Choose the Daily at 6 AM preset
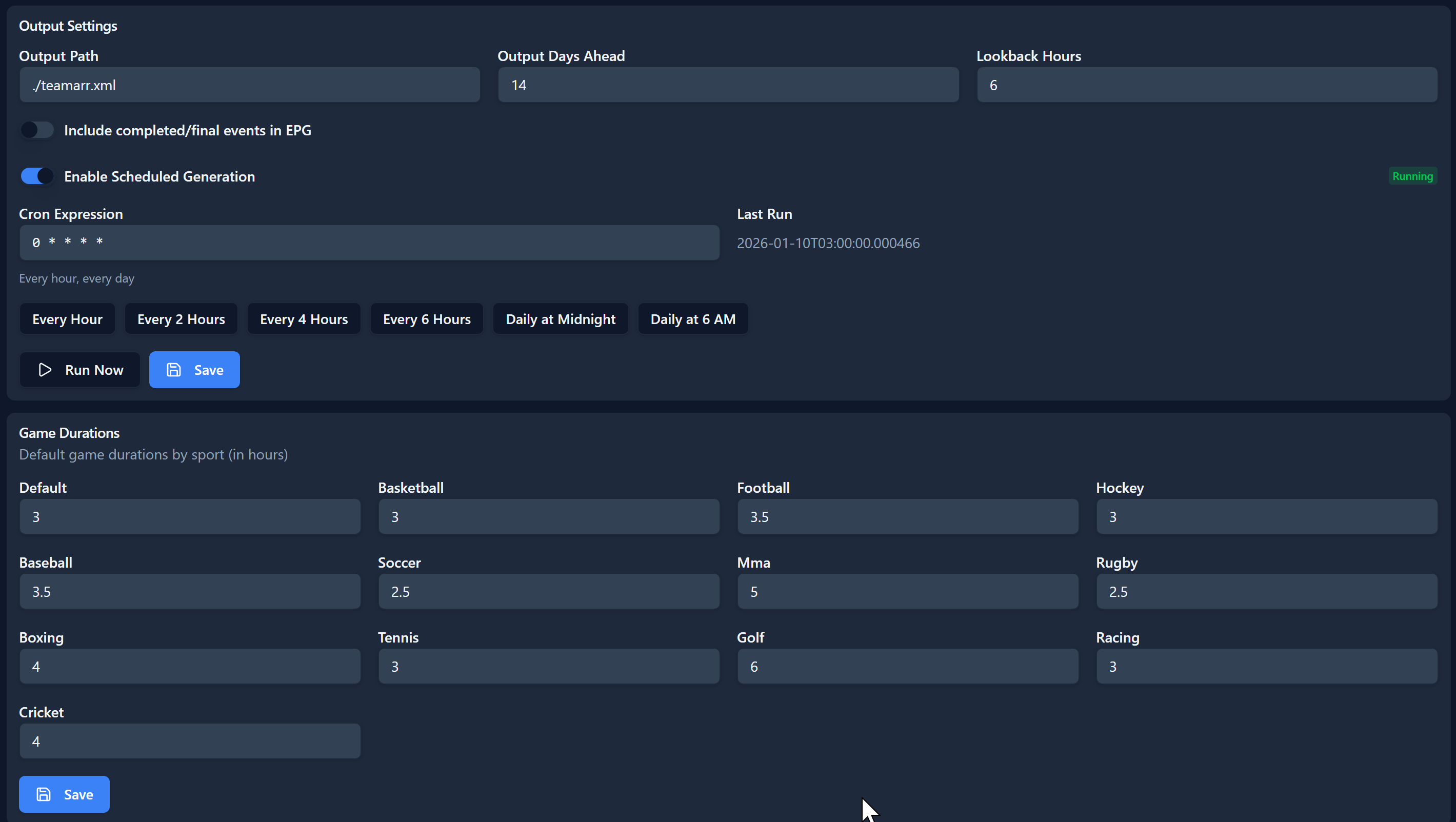 (x=693, y=319)
